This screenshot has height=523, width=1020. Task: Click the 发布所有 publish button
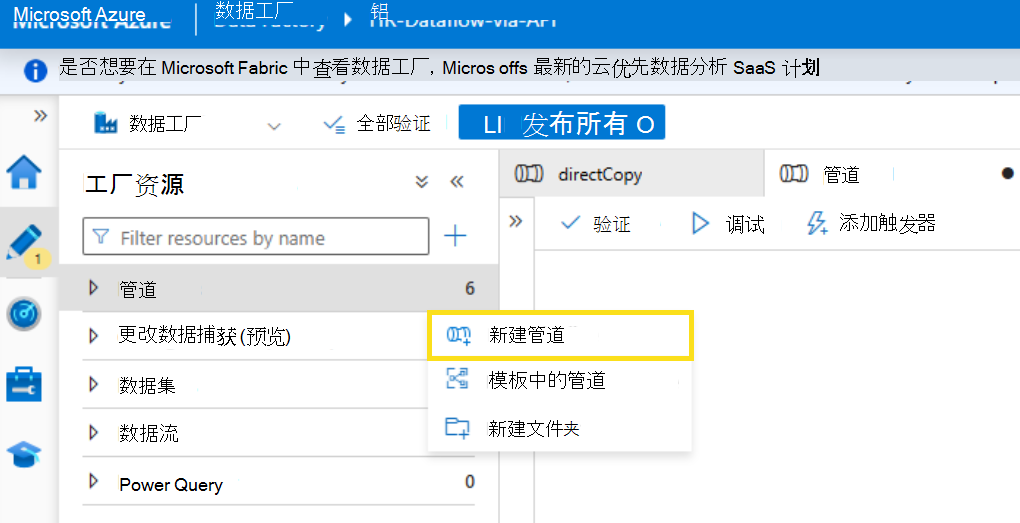tap(562, 122)
